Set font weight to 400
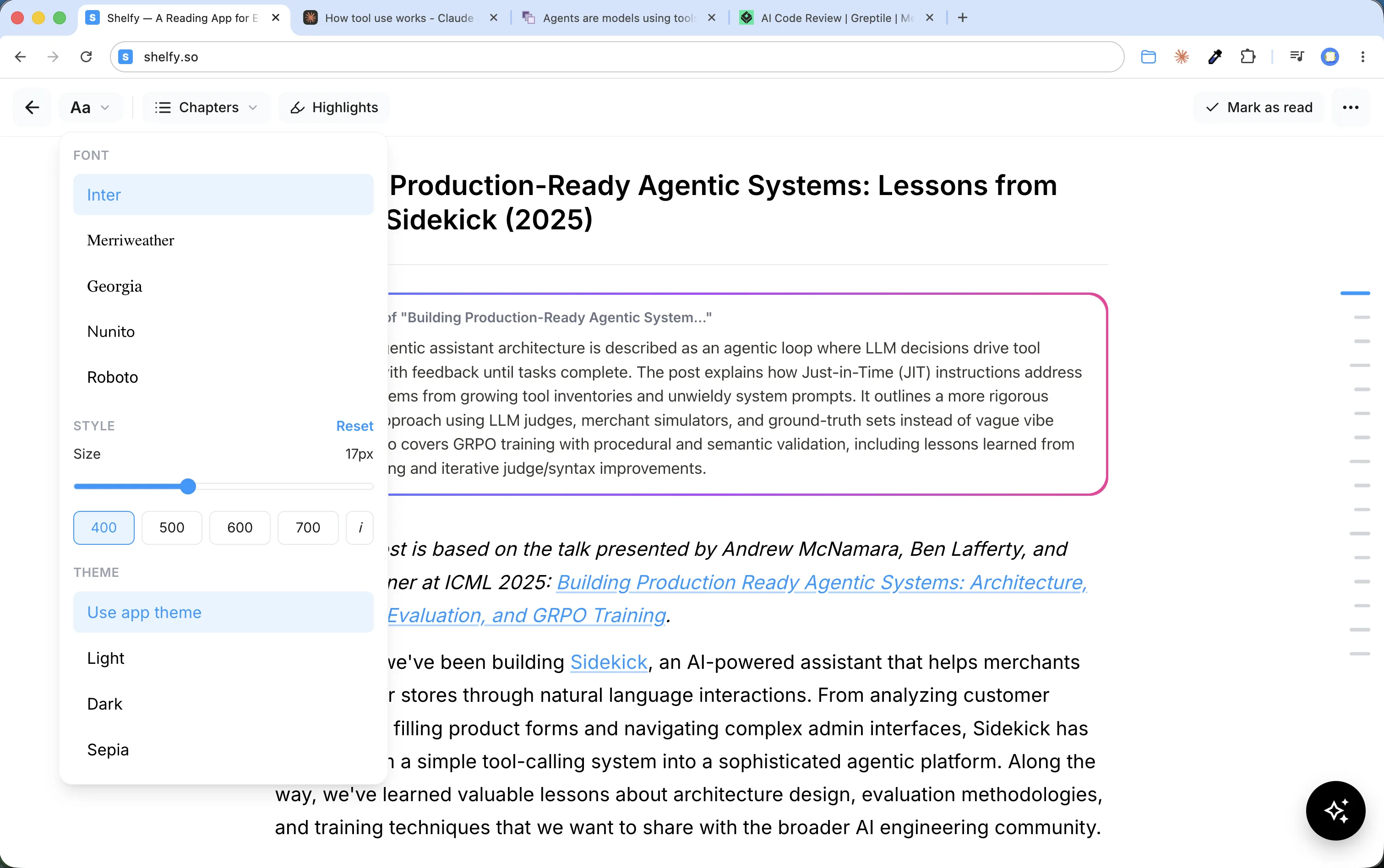Screen dimensions: 1384x868 [x=104, y=527]
